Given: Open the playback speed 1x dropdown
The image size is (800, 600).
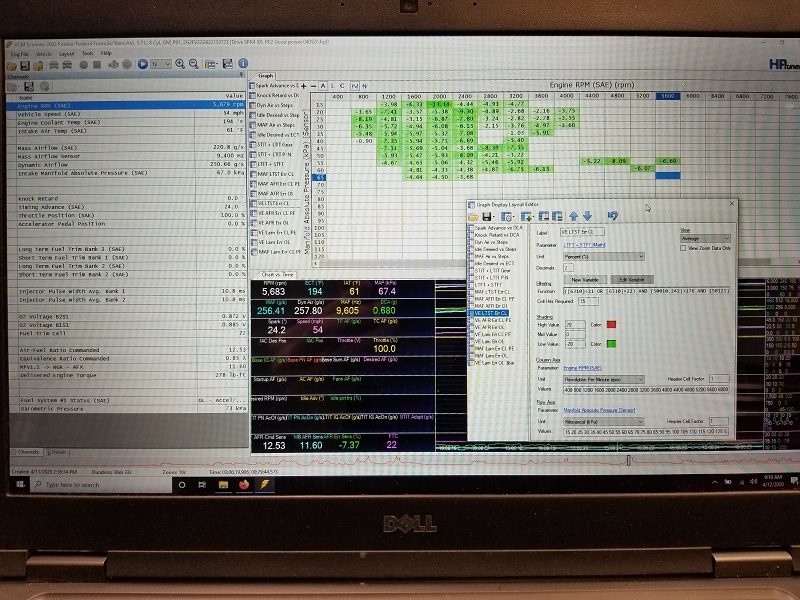Looking at the screenshot, I should tap(161, 64).
